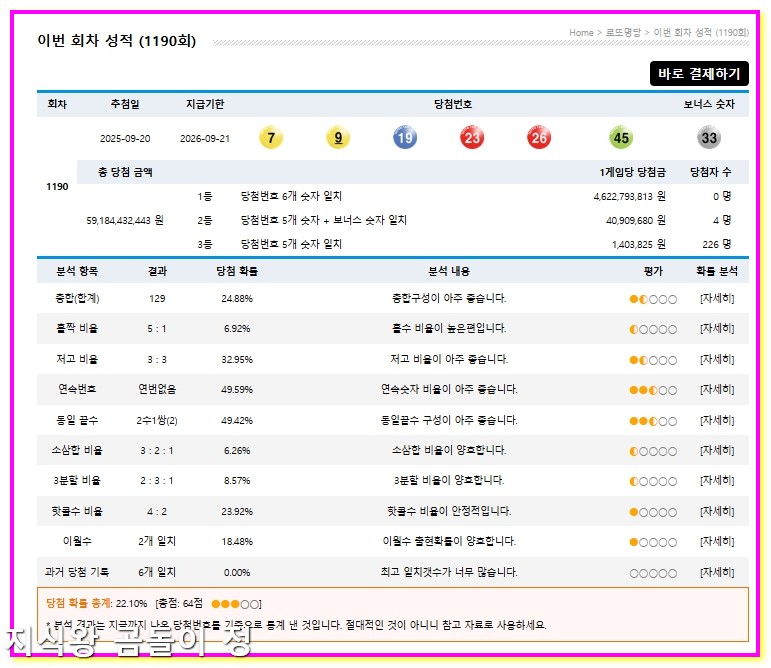Click the total prize 59,184,432,443 원
771x668 pixels.
point(125,220)
